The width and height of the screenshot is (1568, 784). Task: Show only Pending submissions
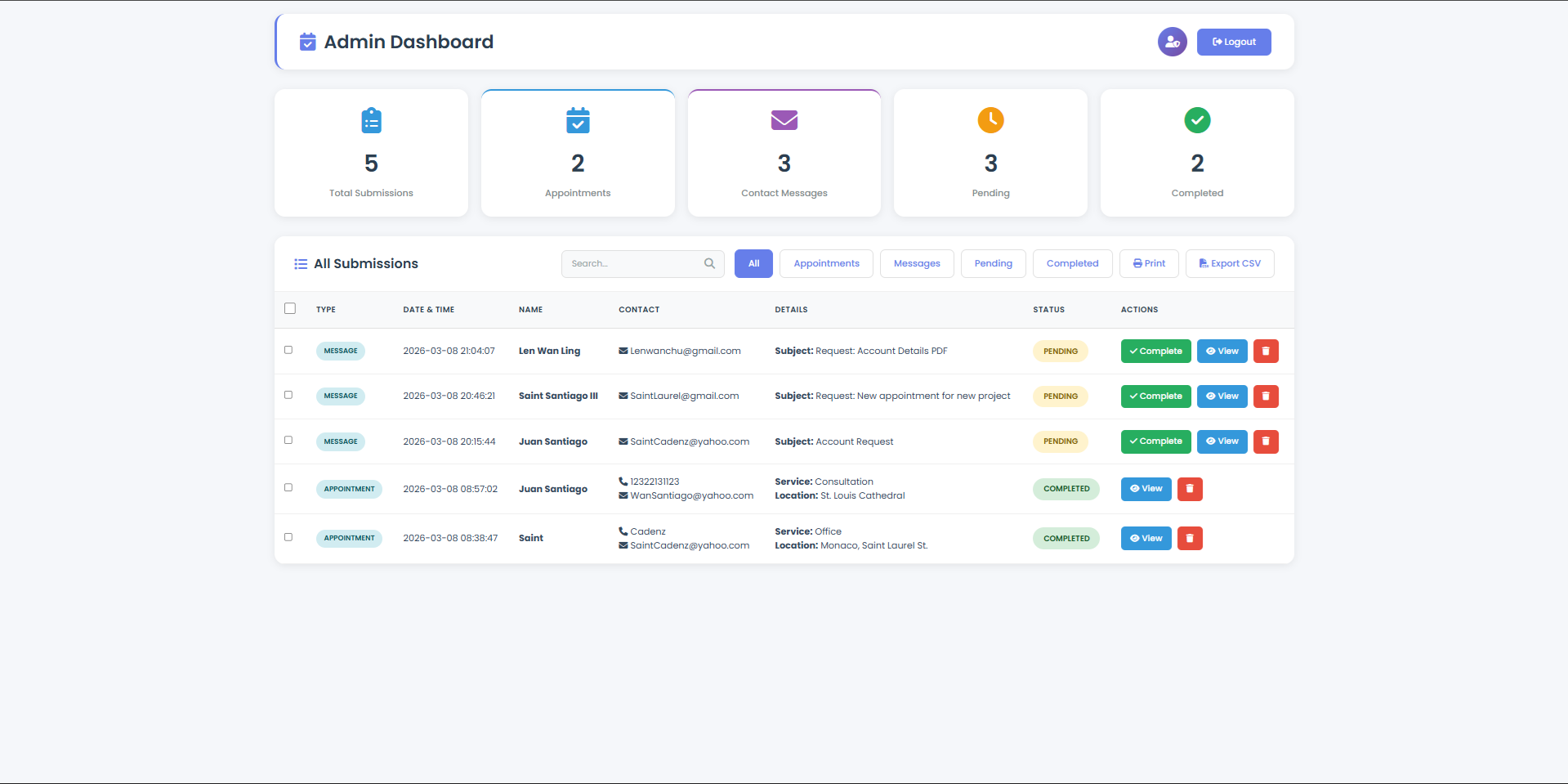993,263
